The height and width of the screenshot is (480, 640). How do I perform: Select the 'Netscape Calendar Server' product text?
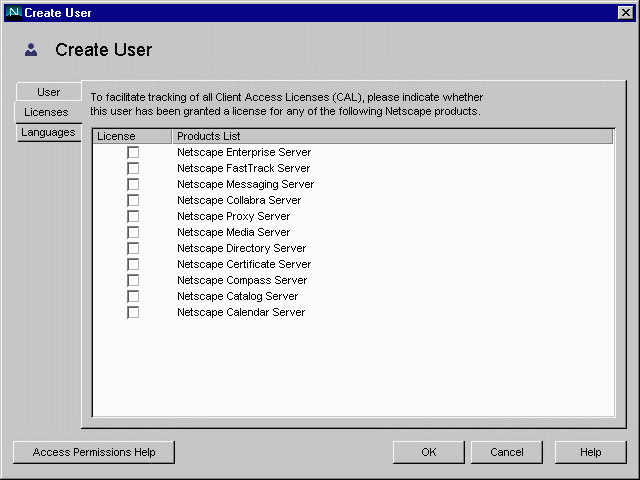(241, 312)
